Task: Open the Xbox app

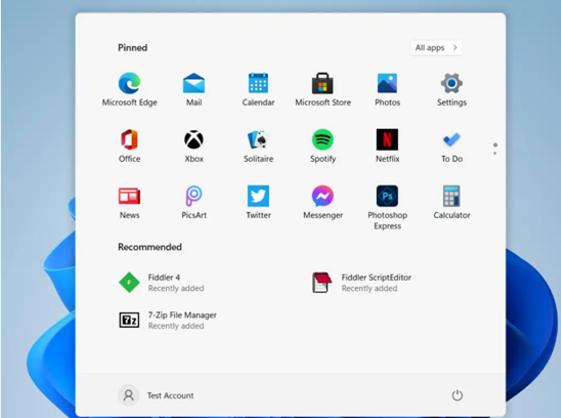Action: click(x=194, y=146)
